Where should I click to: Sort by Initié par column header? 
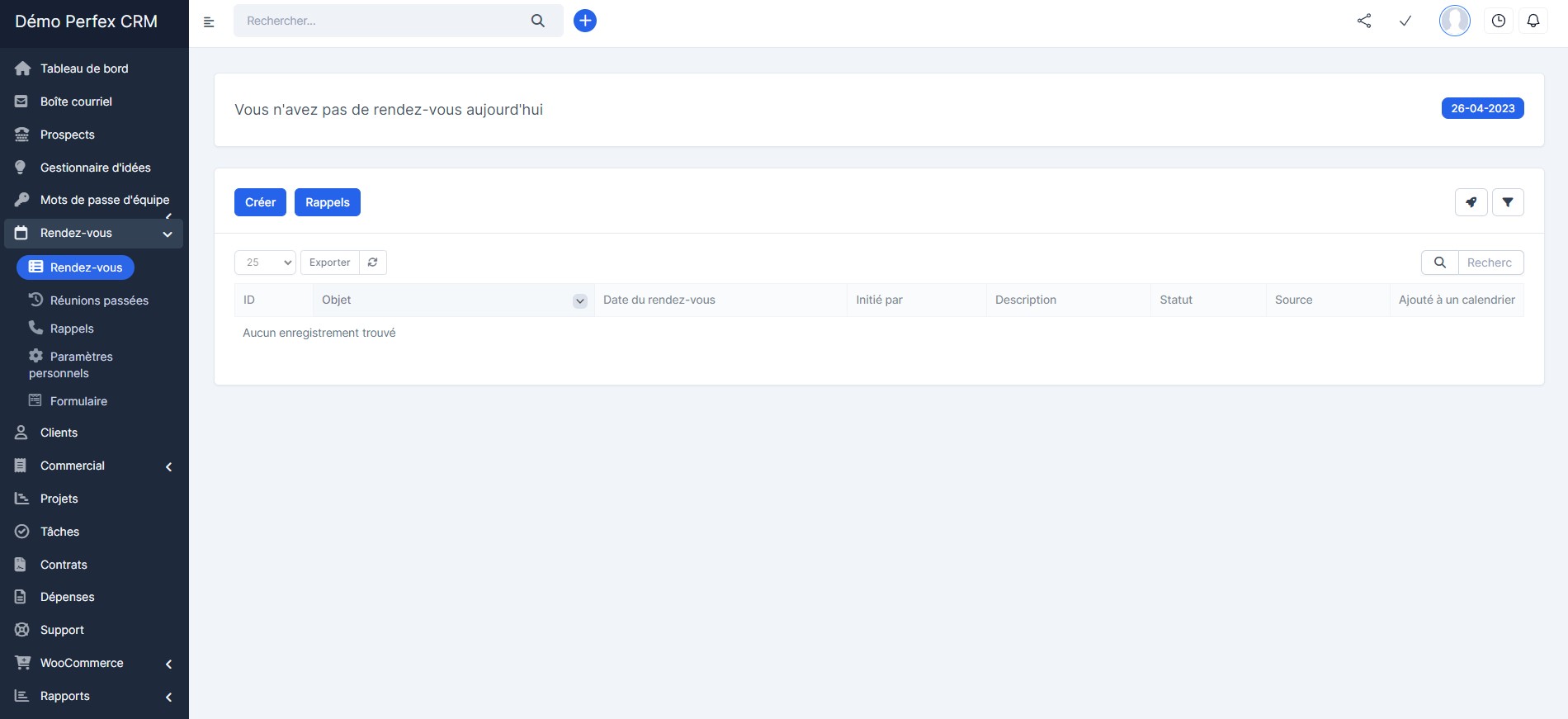coord(917,300)
